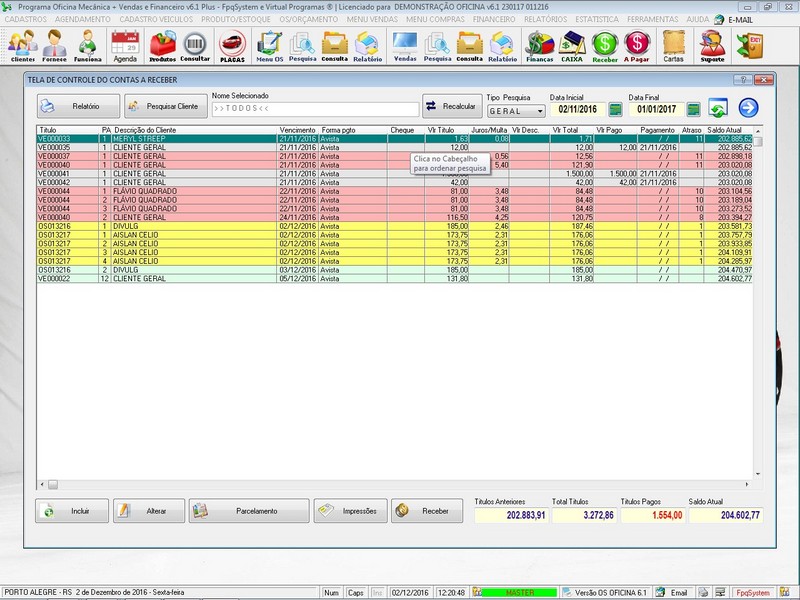
Task: Open the Vendas monitor icon
Action: [405, 45]
